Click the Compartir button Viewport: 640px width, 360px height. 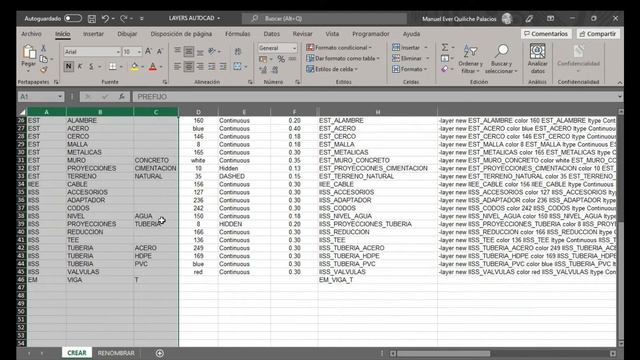pyautogui.click(x=598, y=34)
